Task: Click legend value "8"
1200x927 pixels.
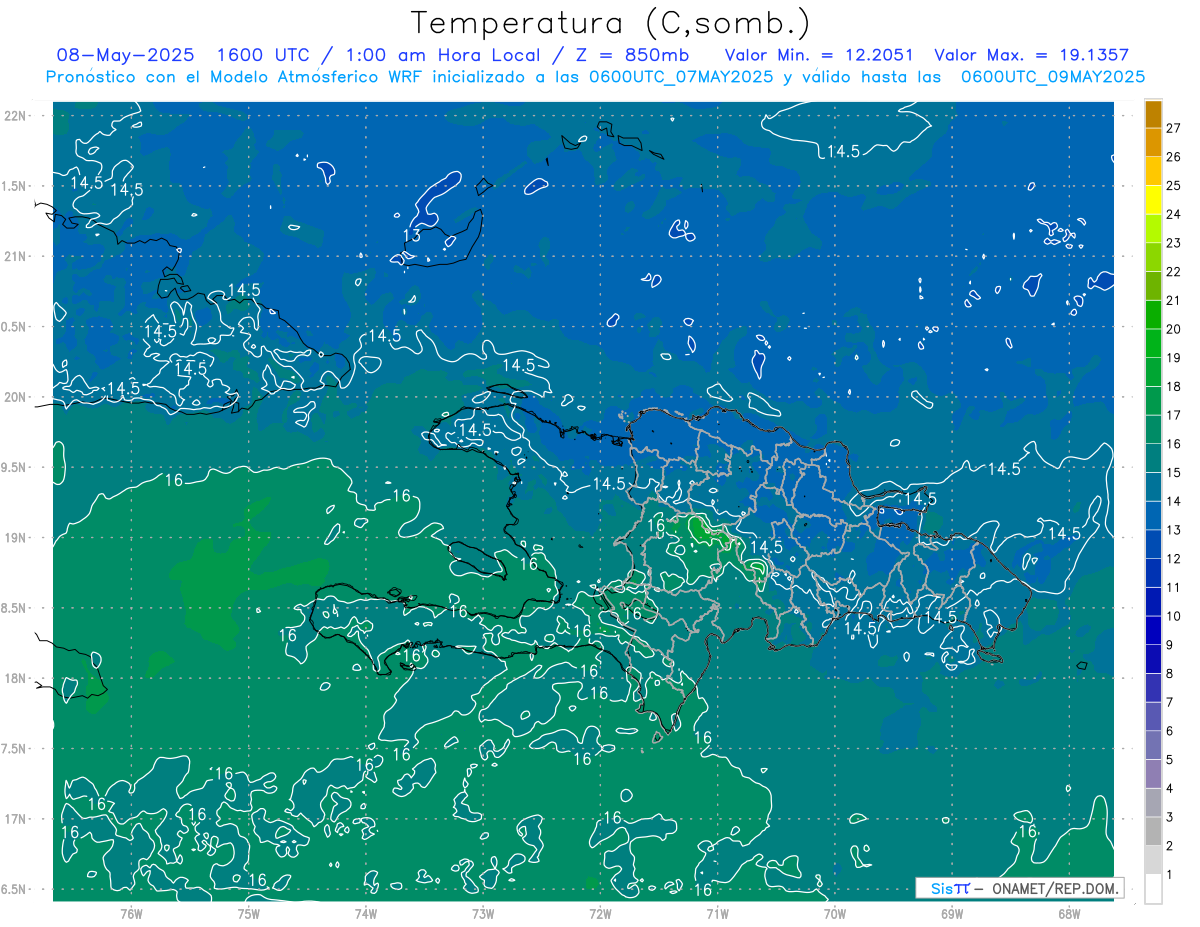Action: [1170, 673]
